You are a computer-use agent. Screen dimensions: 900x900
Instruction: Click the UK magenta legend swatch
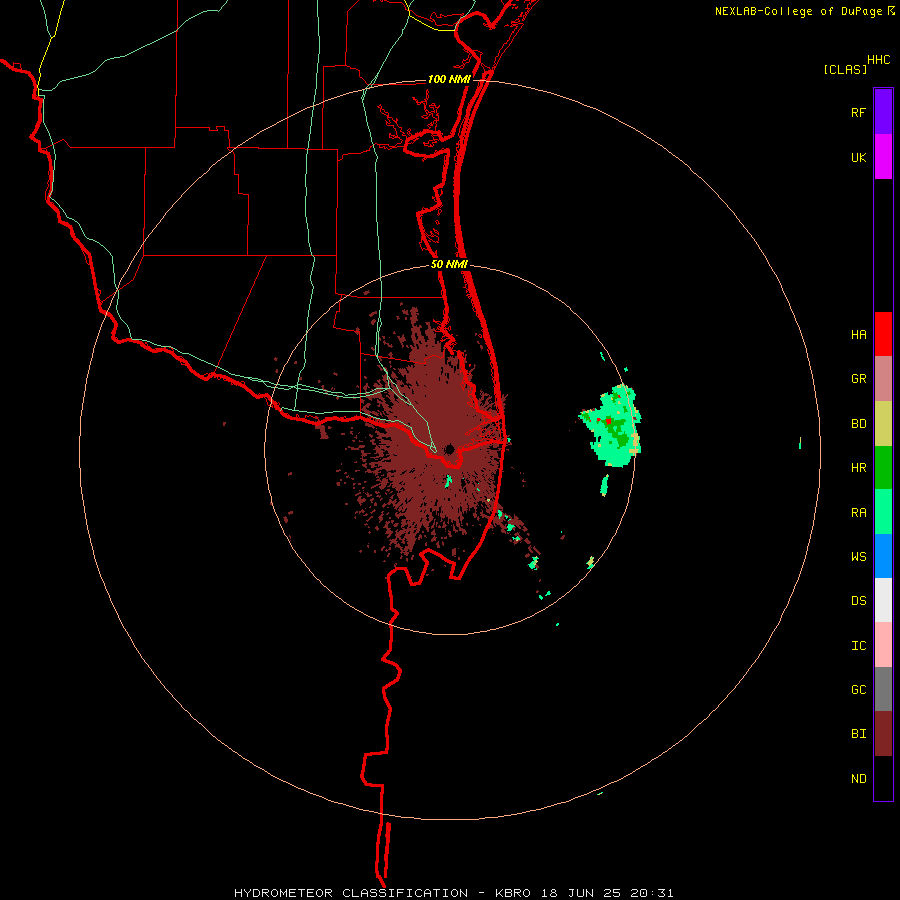click(x=883, y=157)
